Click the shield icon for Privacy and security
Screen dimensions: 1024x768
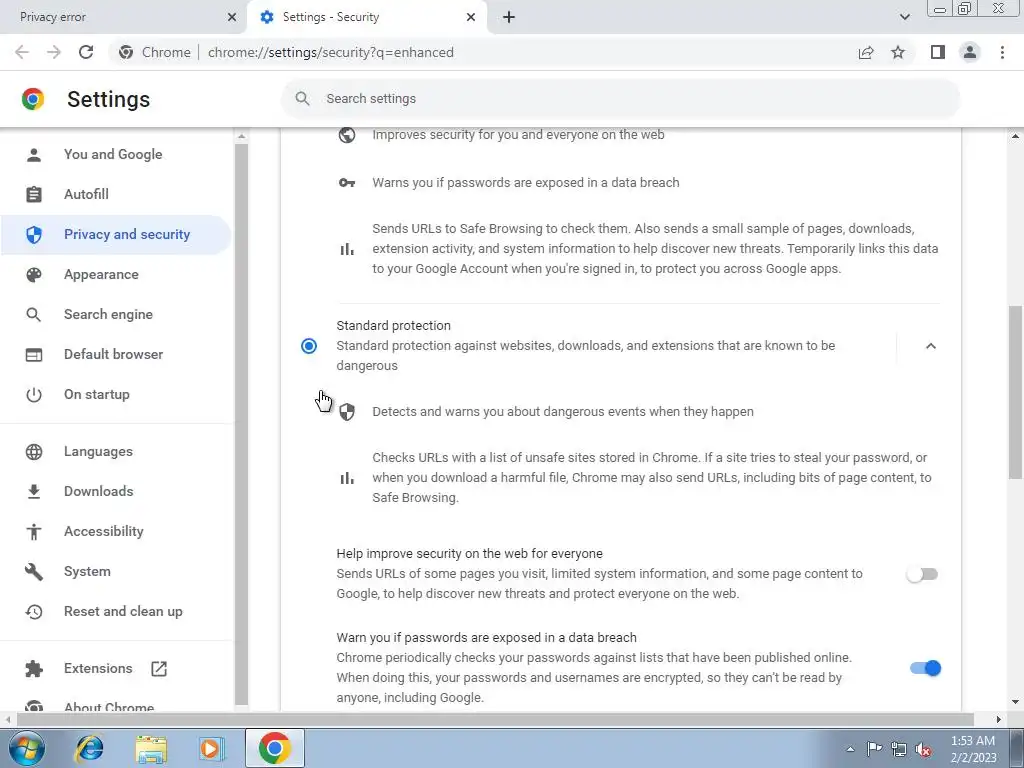point(33,234)
